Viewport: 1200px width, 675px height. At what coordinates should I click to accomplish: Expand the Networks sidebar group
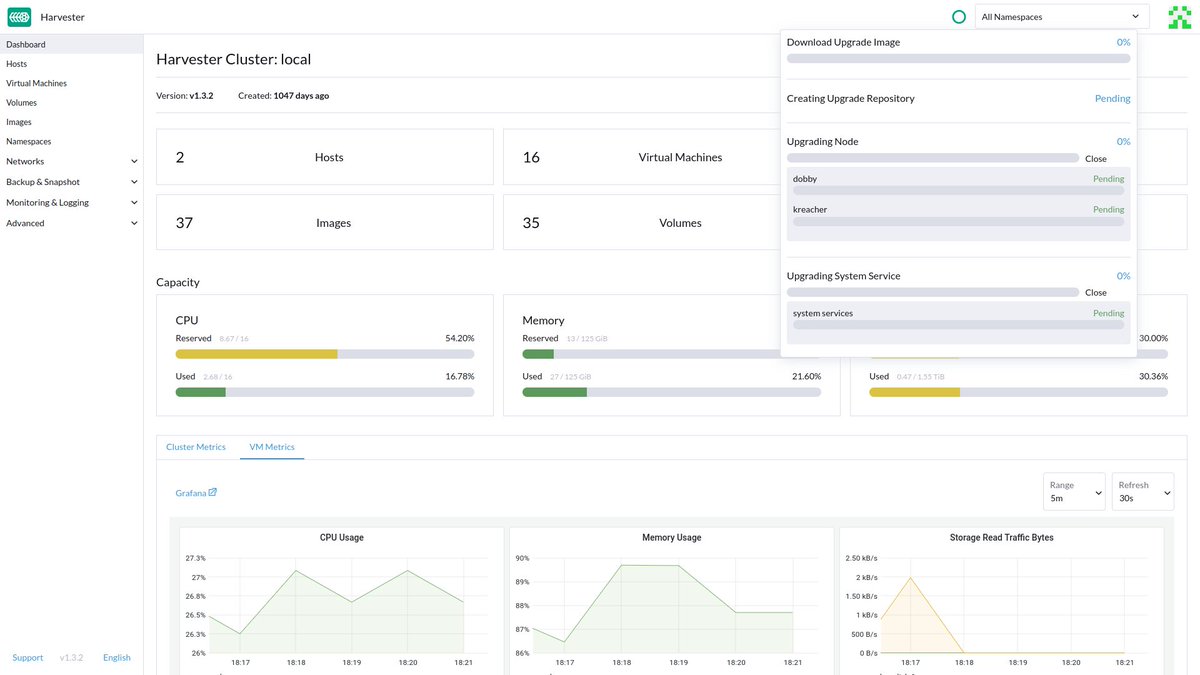click(x=71, y=161)
